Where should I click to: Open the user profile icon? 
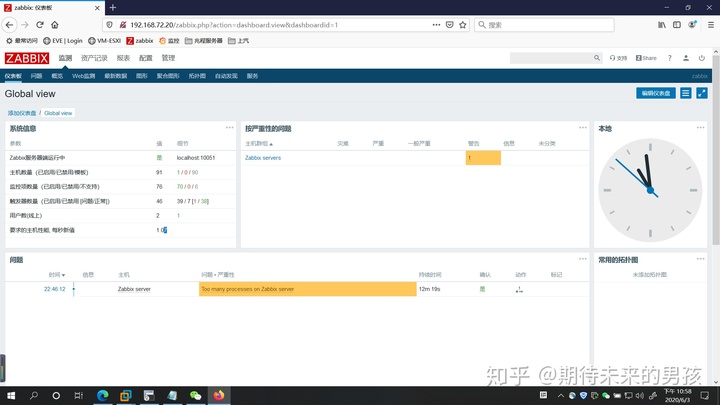coord(686,58)
